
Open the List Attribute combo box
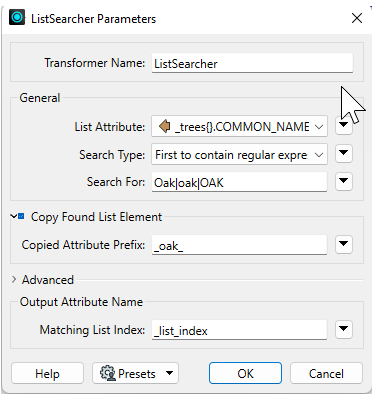[239, 126]
